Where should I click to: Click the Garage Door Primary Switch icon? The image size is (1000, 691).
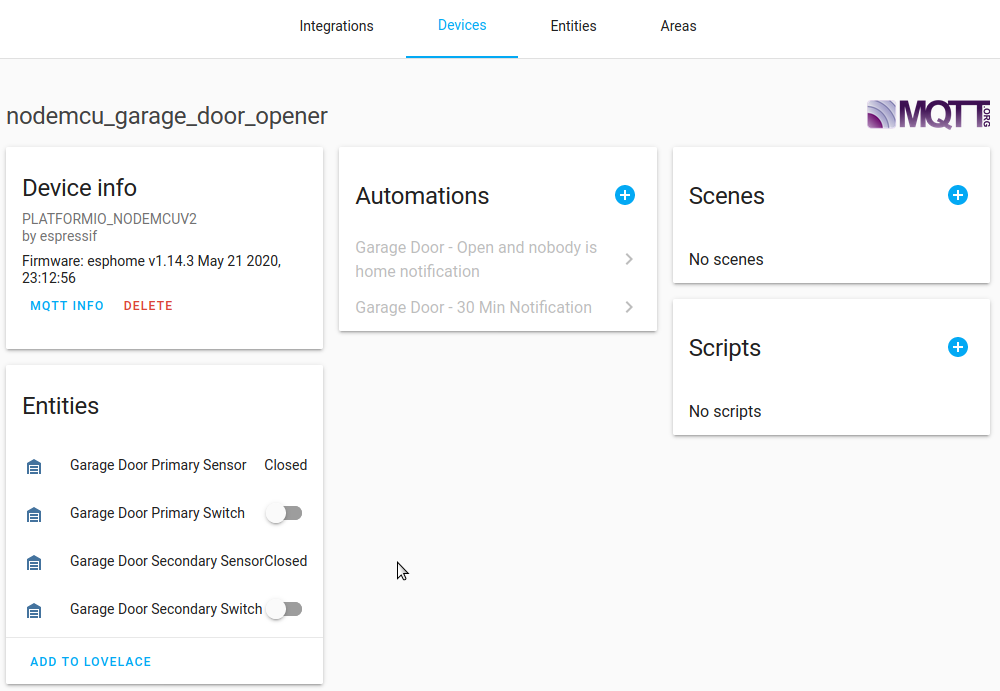[34, 514]
